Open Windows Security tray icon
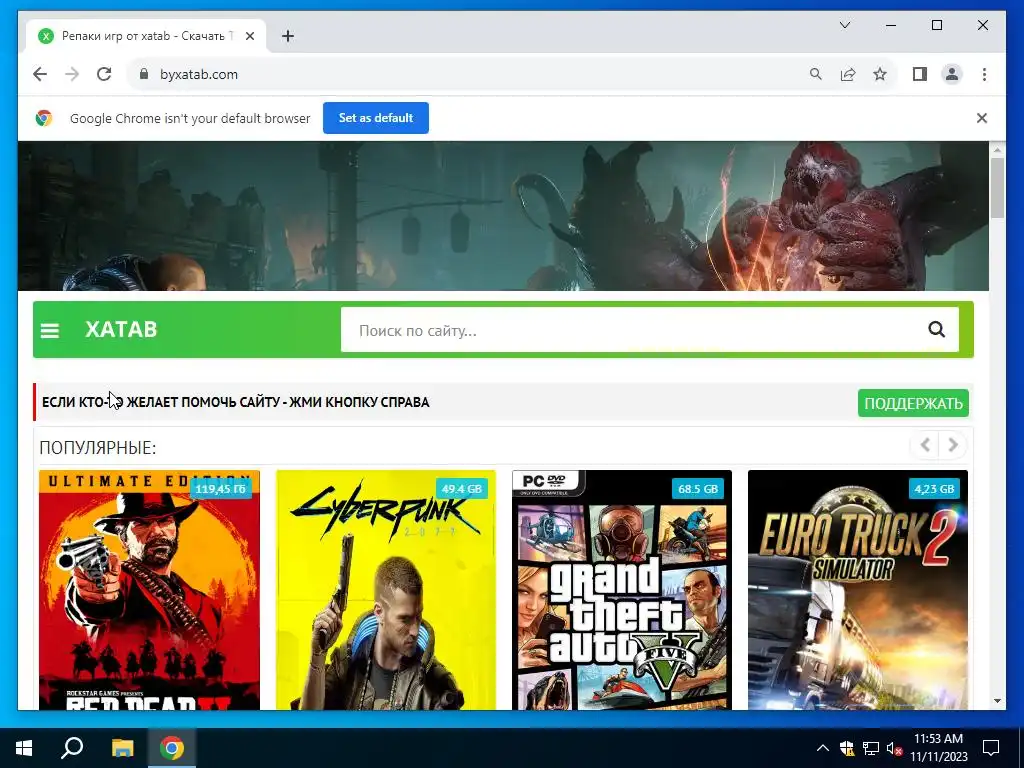This screenshot has width=1024, height=768. tap(847, 748)
